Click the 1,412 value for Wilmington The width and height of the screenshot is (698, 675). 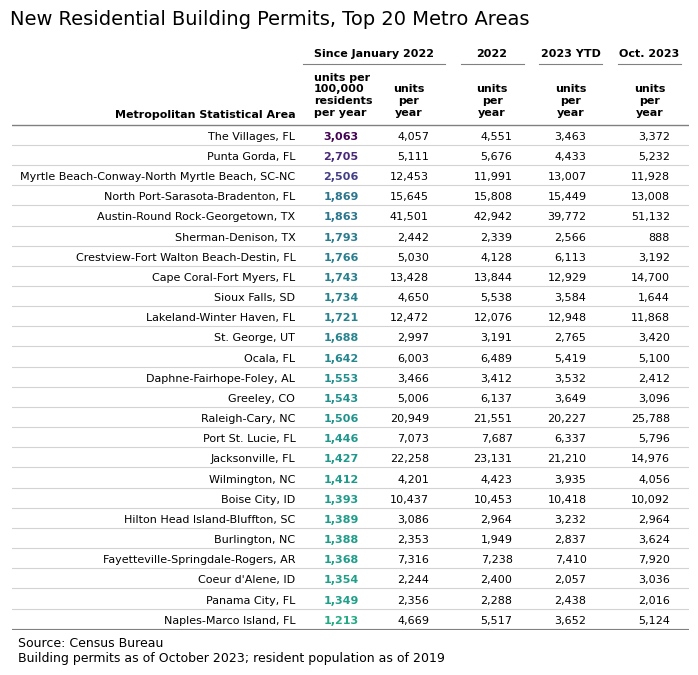[x=341, y=480]
